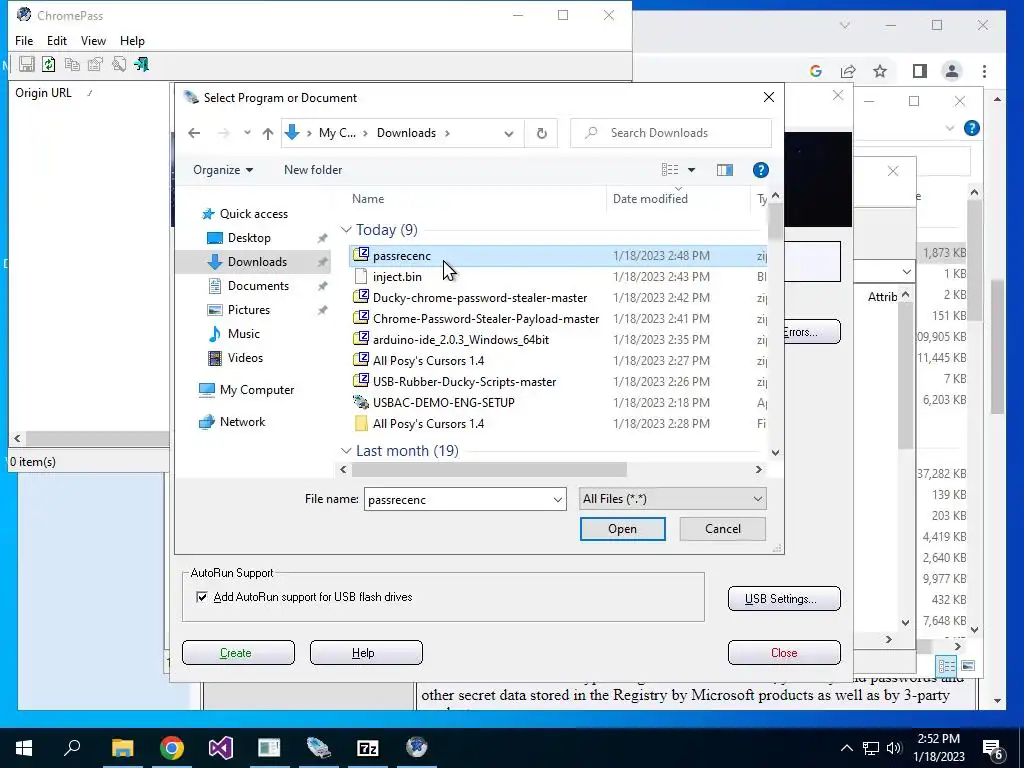Open Documents in the navigation pane
The width and height of the screenshot is (1024, 768).
tap(258, 285)
